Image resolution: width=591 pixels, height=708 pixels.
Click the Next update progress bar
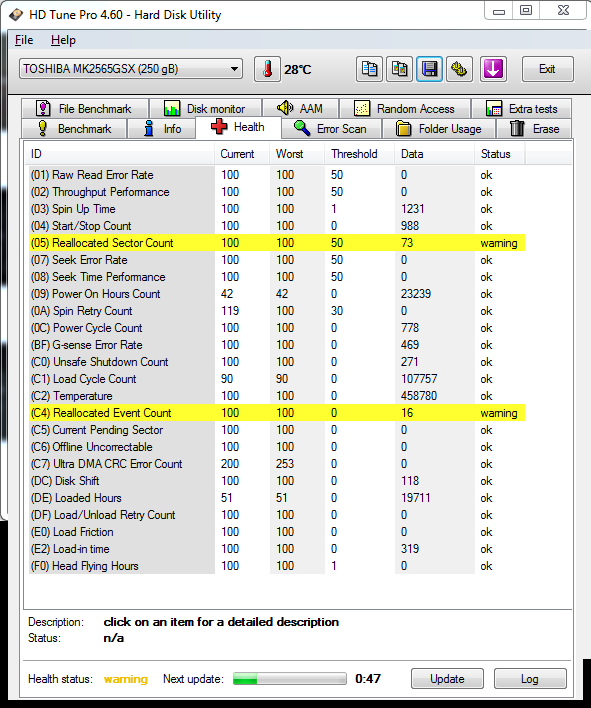click(x=289, y=679)
